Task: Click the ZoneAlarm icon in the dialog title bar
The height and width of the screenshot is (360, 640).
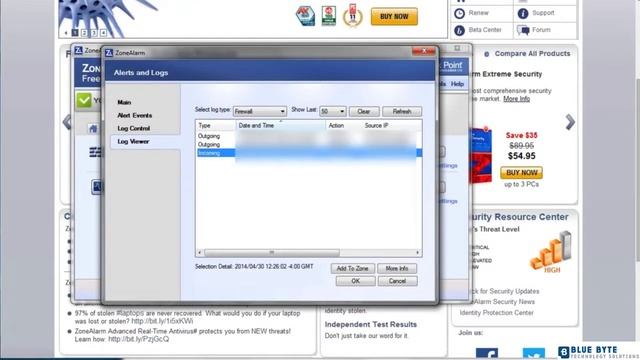Action: [109, 53]
